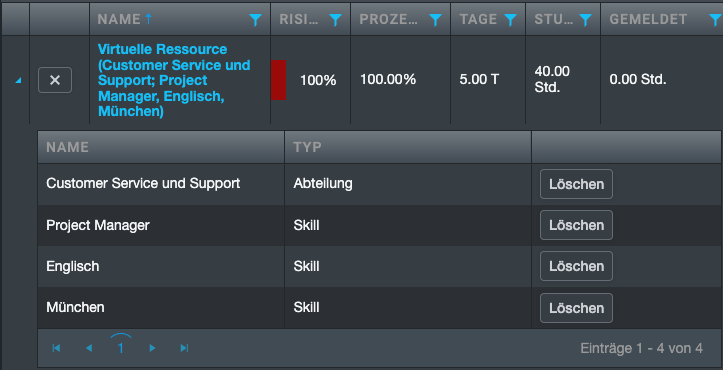
Task: Go to the last page of entries
Action: (184, 348)
